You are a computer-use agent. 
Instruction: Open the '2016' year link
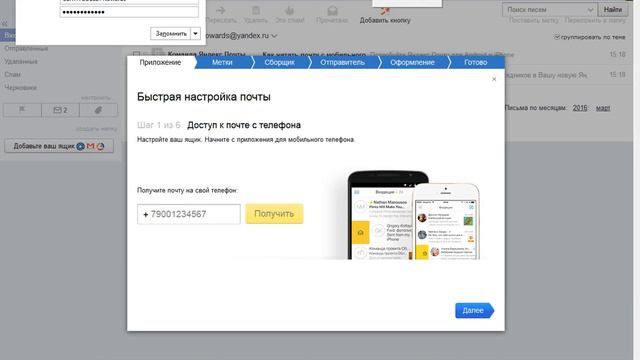point(580,108)
